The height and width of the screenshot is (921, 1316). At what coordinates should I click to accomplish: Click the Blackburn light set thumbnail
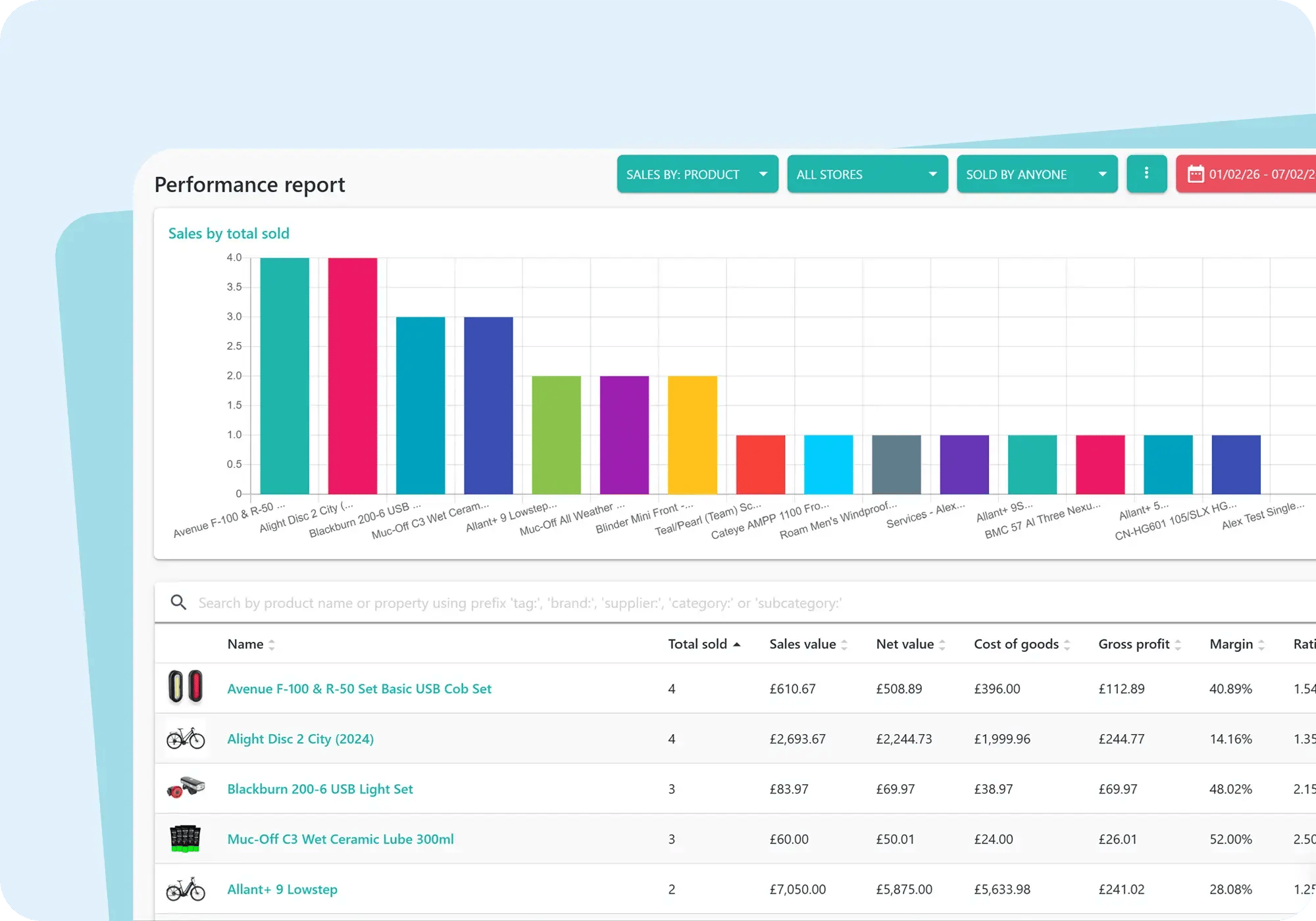pos(185,789)
